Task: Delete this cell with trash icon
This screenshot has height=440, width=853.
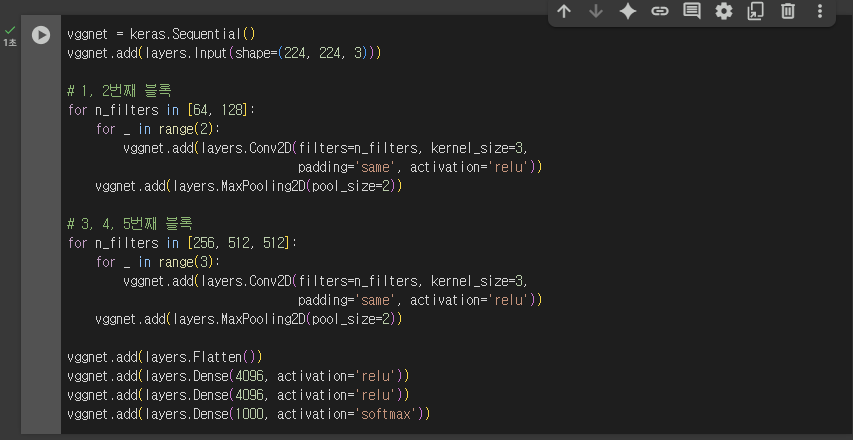Action: coord(788,11)
